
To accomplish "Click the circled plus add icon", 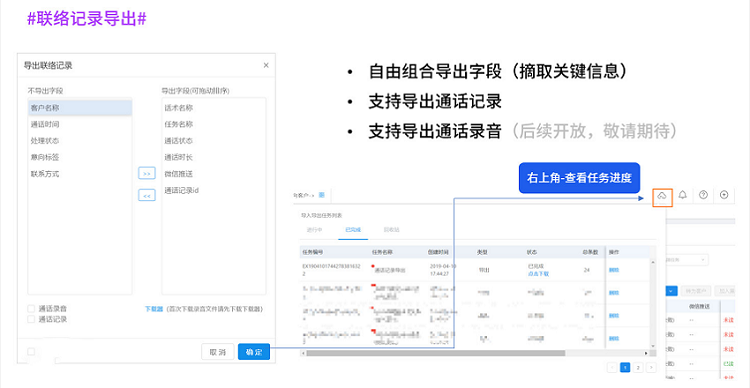I will (724, 195).
